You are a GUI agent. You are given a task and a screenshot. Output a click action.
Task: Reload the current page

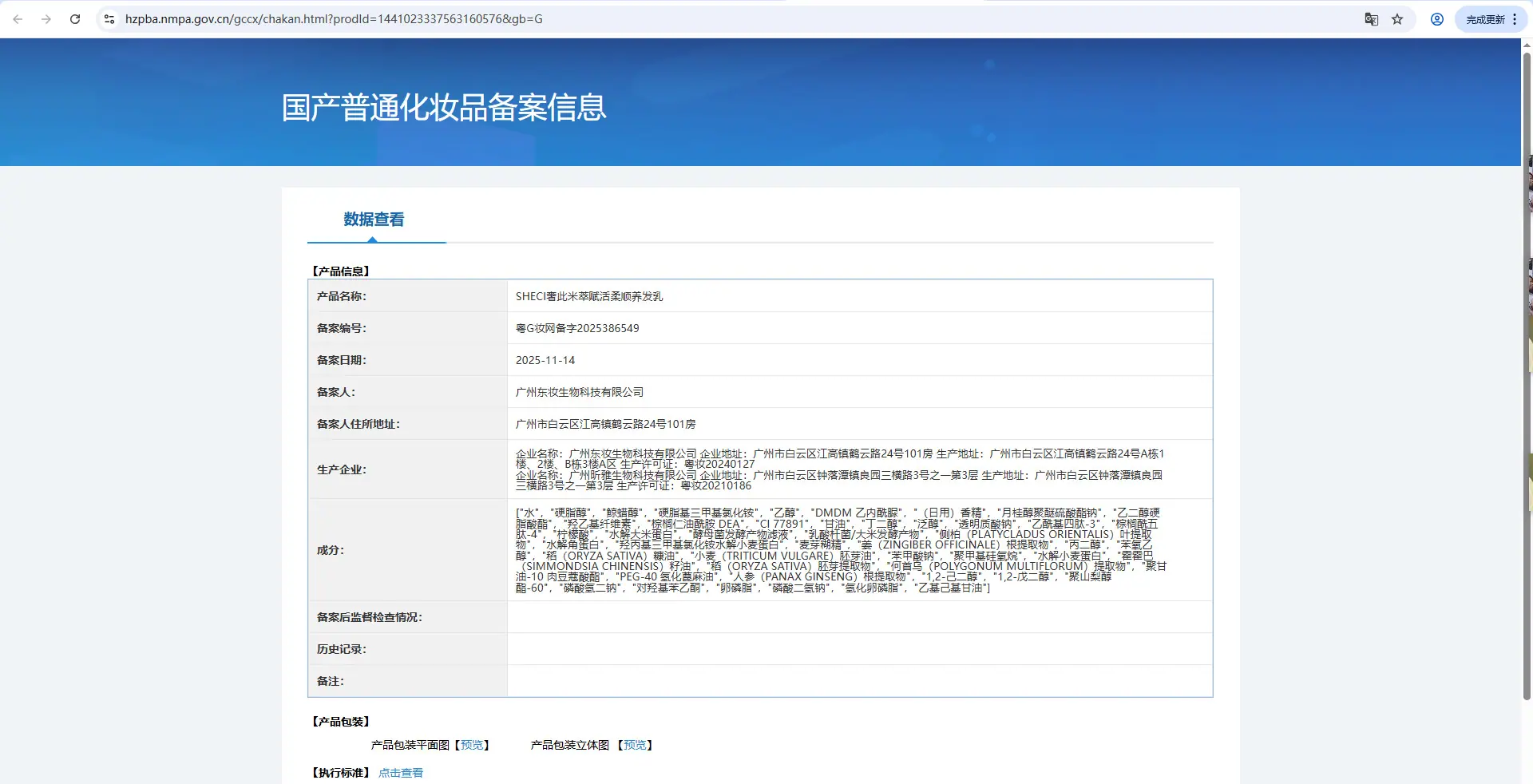[75, 19]
